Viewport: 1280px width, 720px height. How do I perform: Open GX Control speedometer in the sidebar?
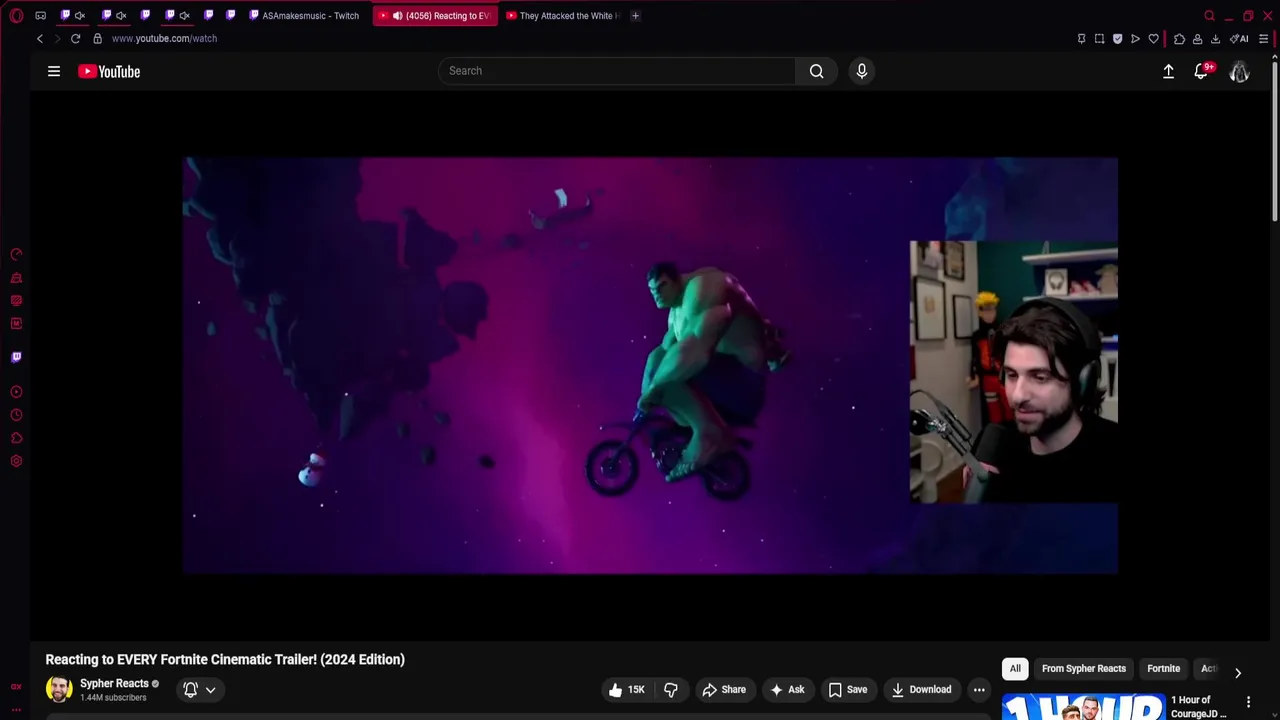tap(16, 255)
